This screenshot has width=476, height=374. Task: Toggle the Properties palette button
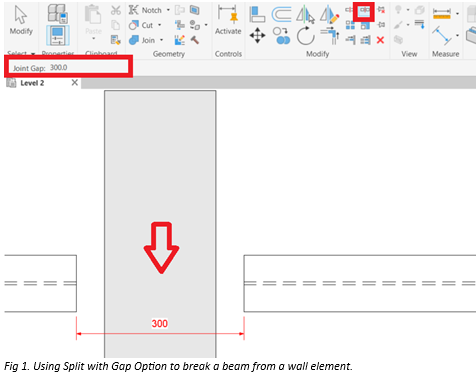click(58, 35)
